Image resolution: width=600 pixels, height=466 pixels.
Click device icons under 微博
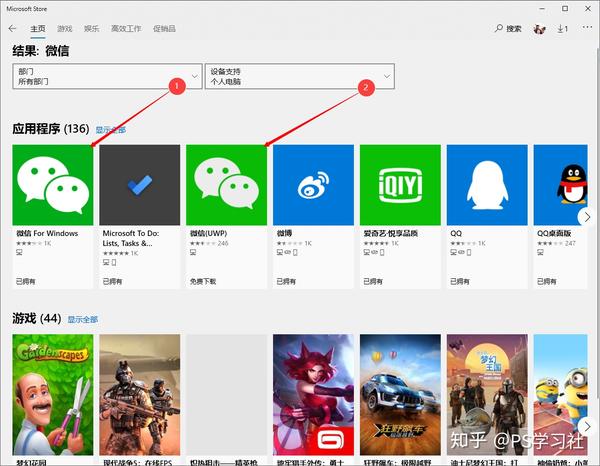[x=287, y=253]
